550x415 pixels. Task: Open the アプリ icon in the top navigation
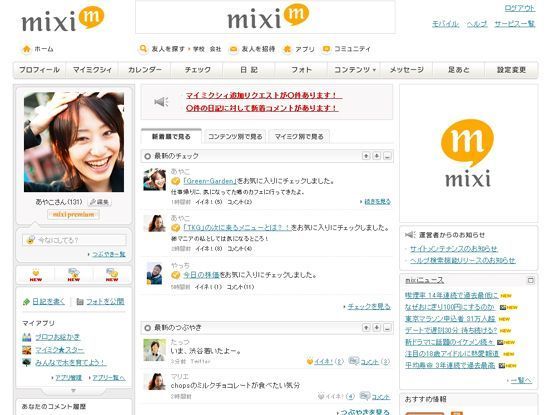(x=287, y=49)
